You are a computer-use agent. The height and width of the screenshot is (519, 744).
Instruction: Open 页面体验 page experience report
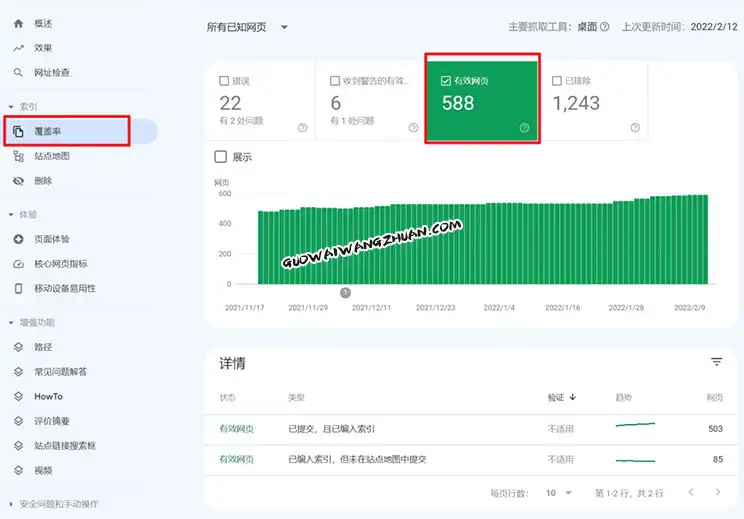[52, 239]
